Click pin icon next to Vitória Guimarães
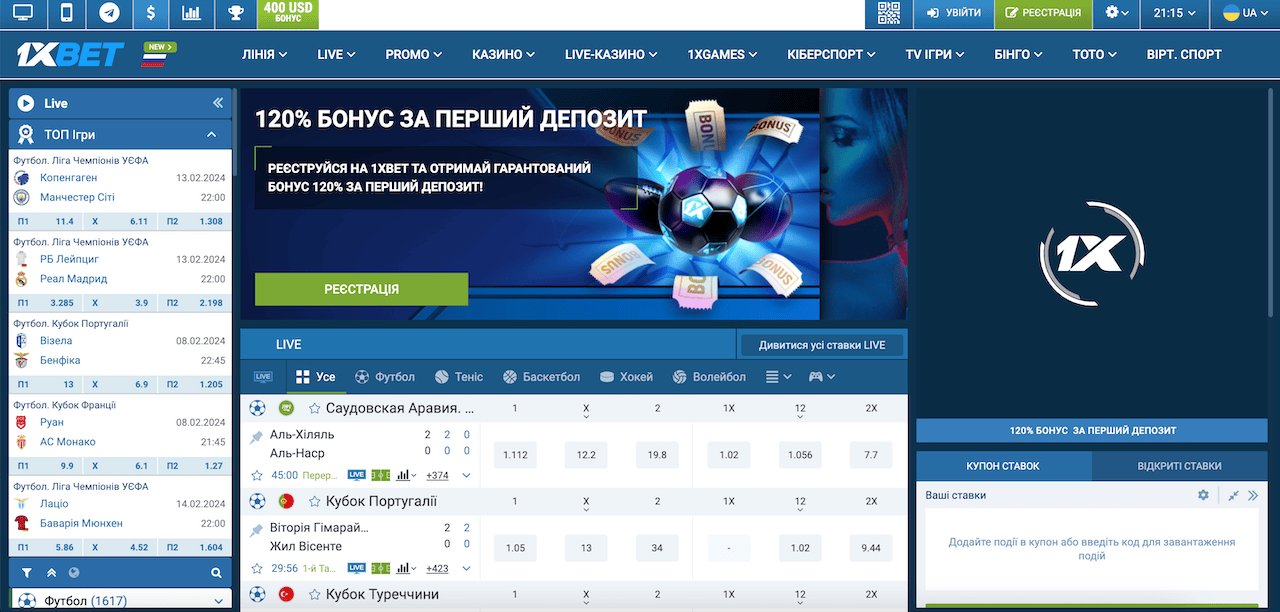The image size is (1280, 612). tap(256, 529)
